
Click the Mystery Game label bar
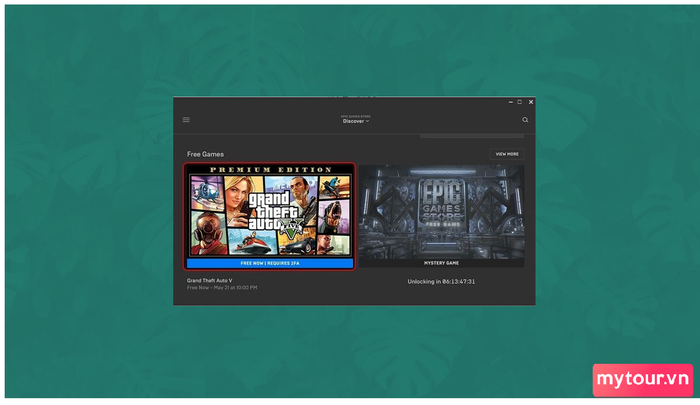442,263
